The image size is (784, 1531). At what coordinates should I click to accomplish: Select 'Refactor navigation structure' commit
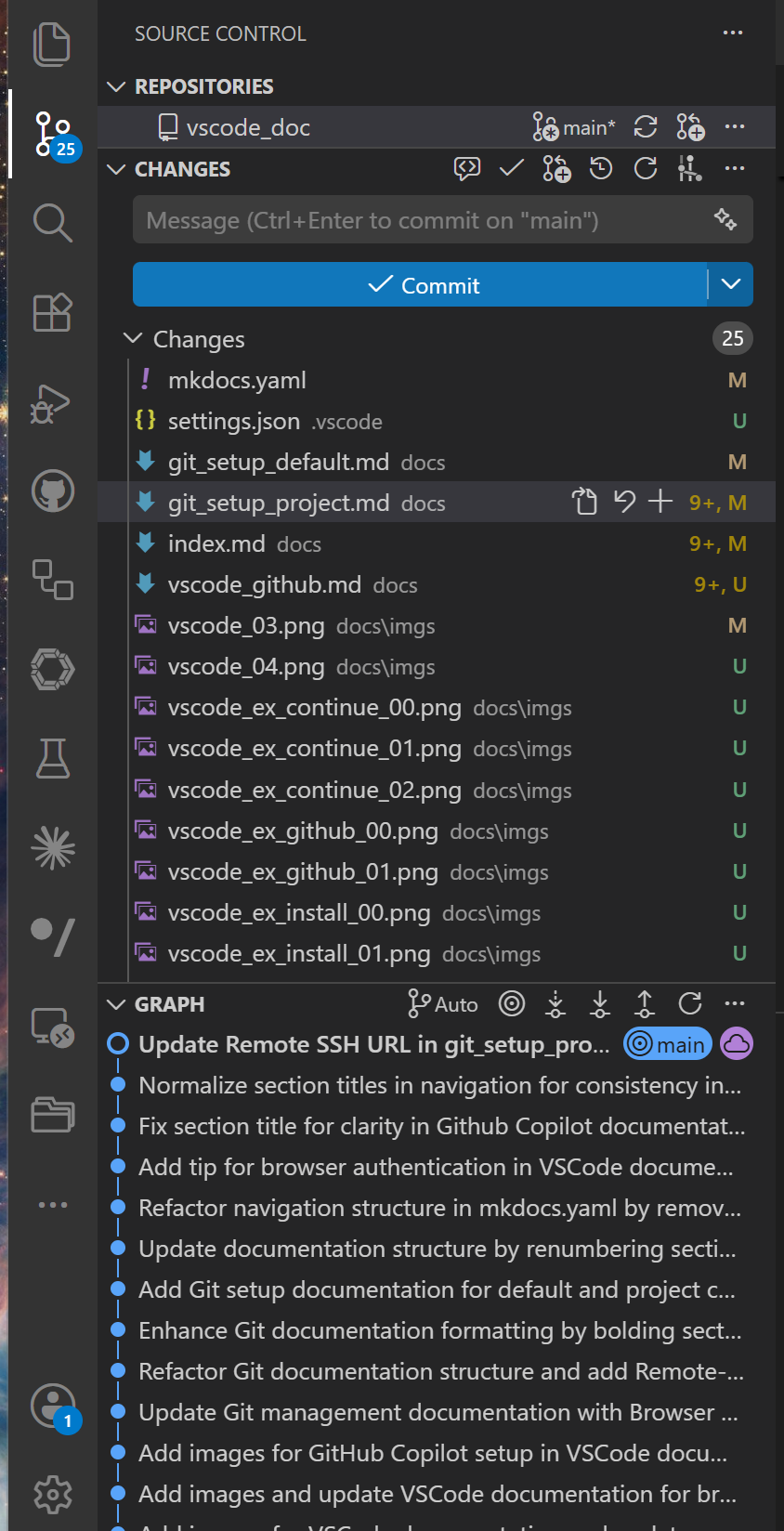click(x=437, y=1208)
